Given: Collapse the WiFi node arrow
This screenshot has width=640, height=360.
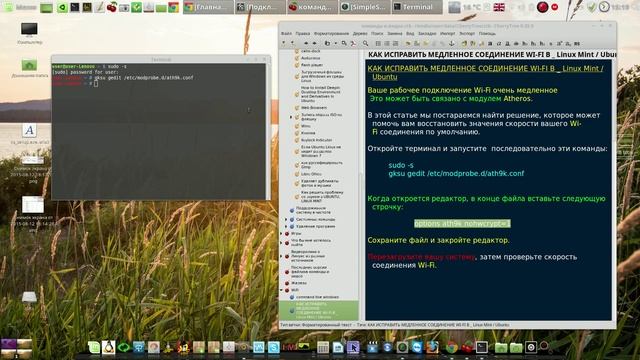Looking at the screenshot, I should click(281, 290).
